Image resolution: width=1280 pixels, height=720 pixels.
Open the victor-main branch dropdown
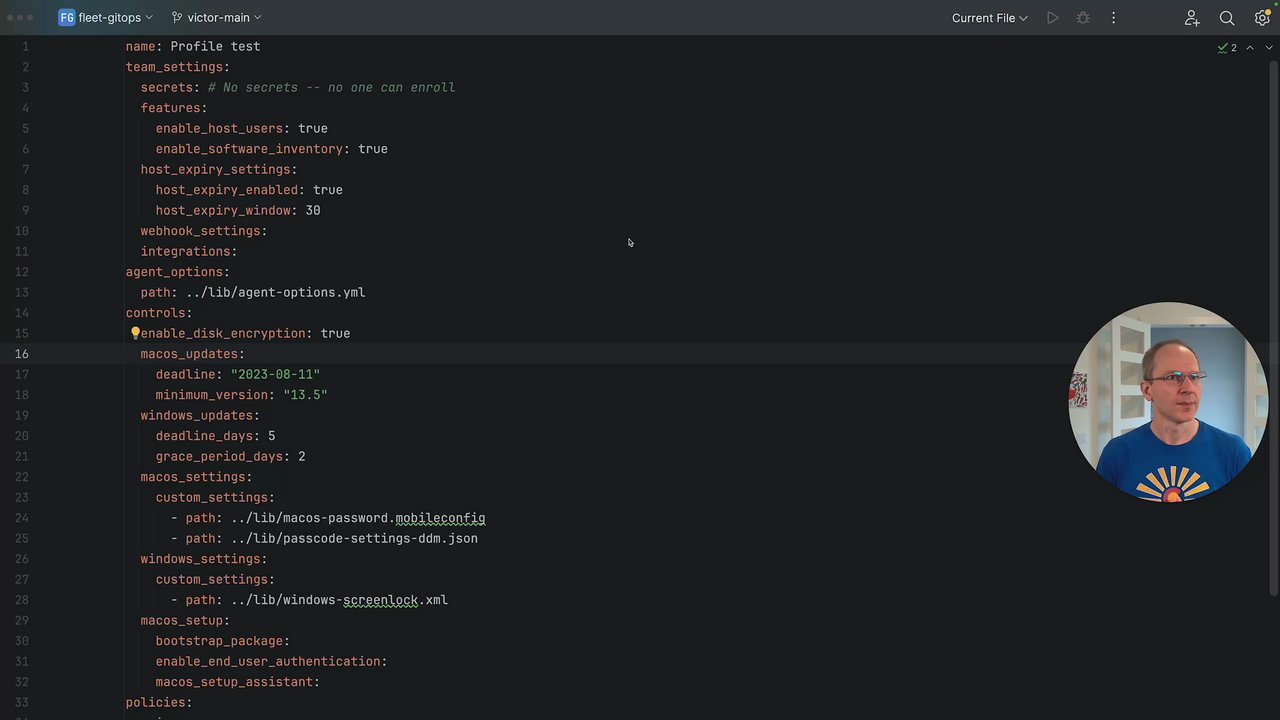click(x=217, y=18)
